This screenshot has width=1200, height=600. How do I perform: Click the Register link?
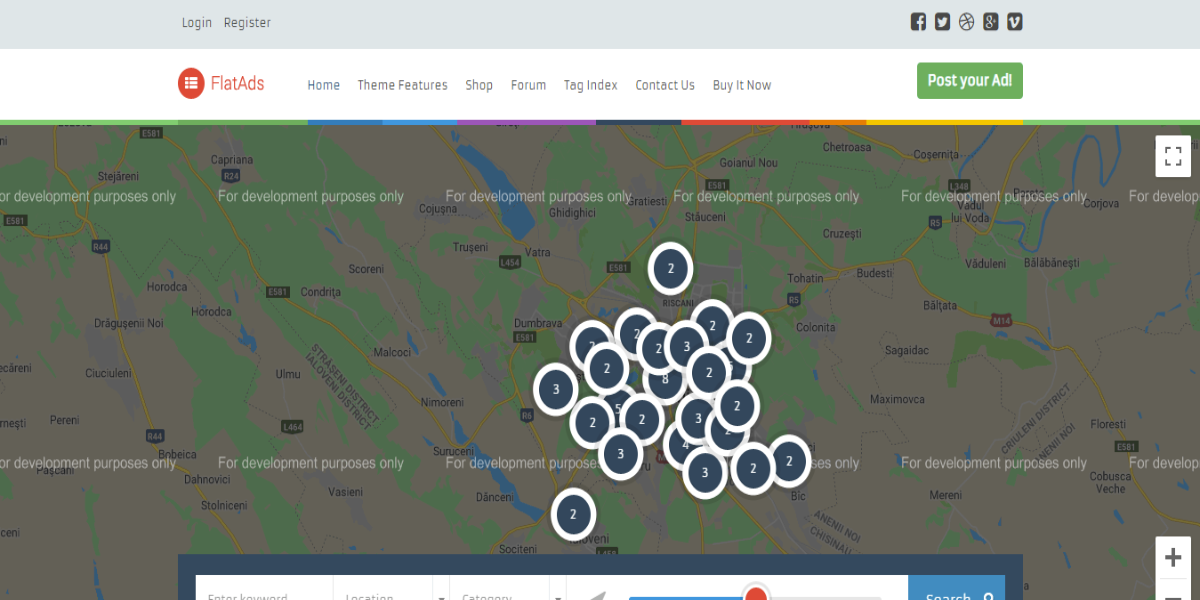coord(247,23)
